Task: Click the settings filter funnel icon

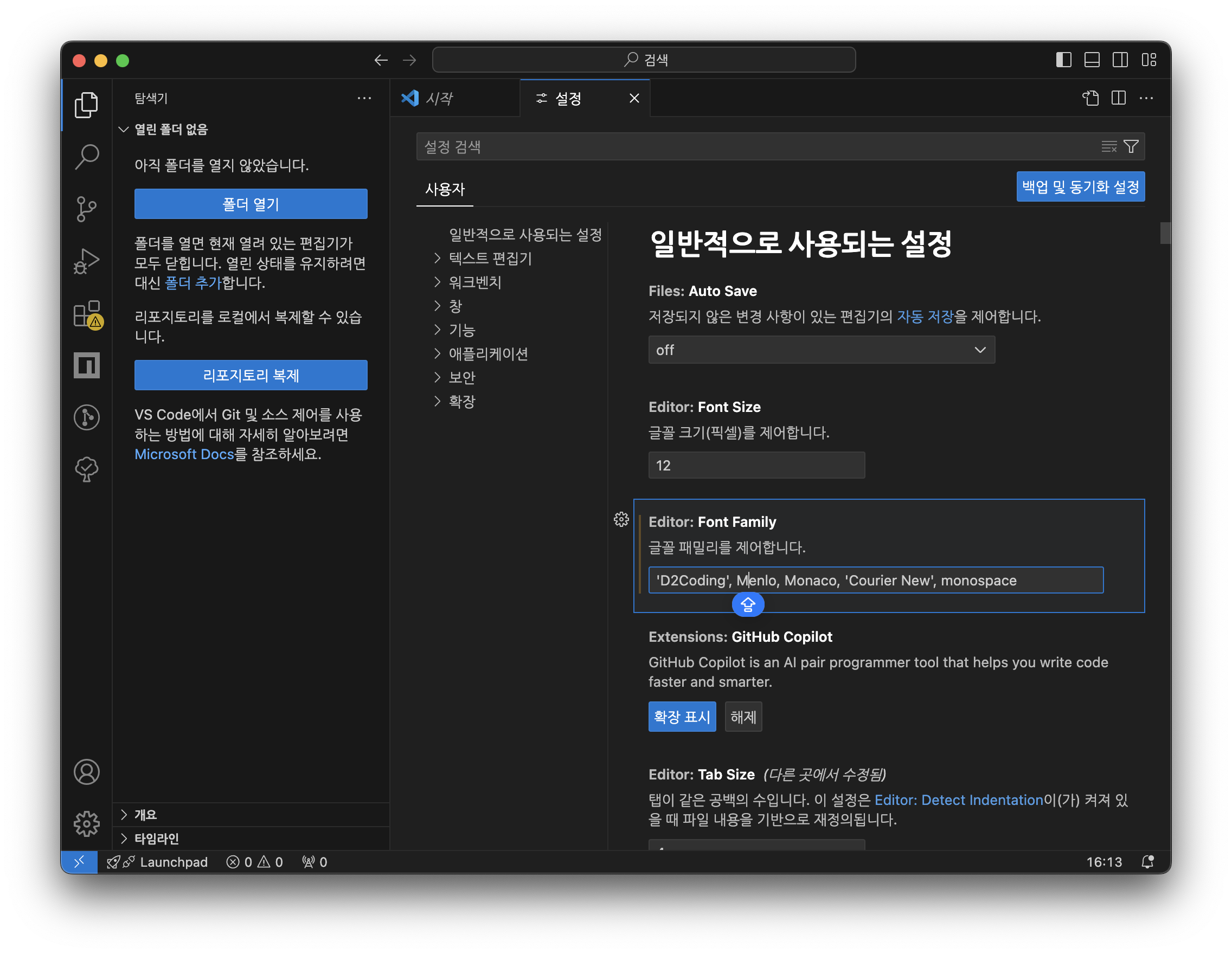Action: tap(1131, 146)
